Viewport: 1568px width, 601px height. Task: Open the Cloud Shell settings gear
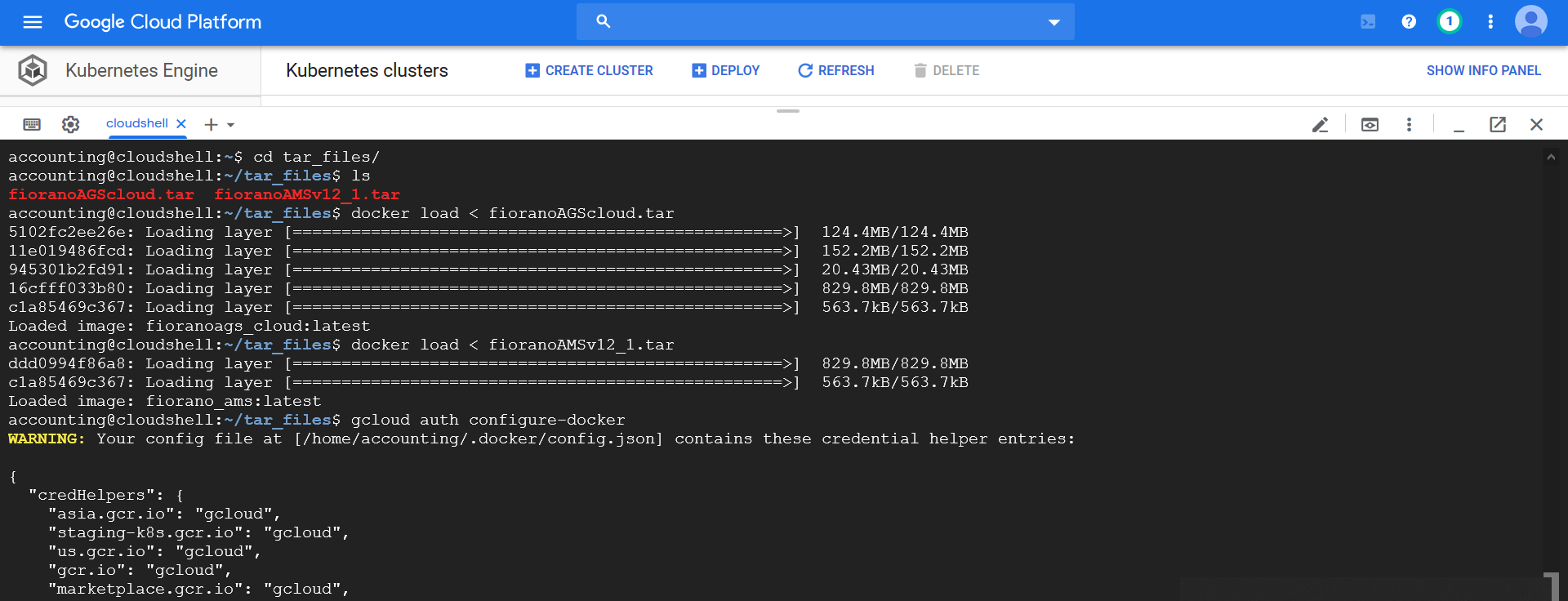[x=71, y=124]
